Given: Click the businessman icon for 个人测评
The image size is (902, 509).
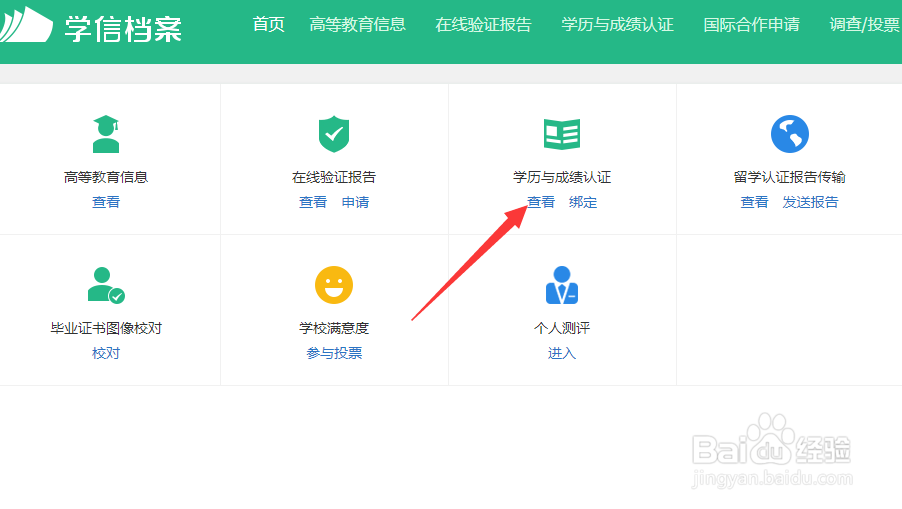Looking at the screenshot, I should [562, 285].
